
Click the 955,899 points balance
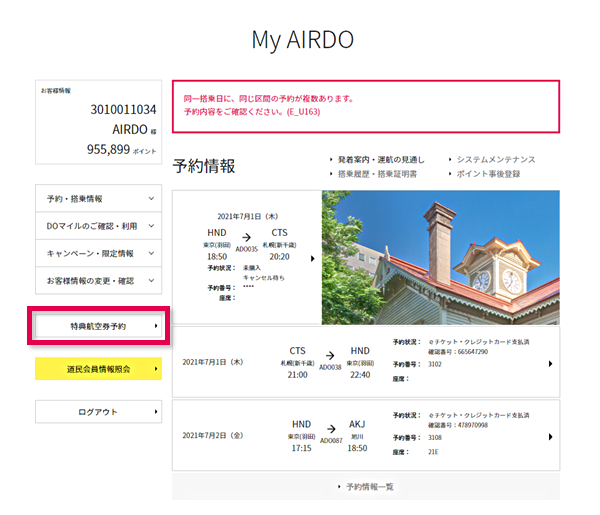(108, 149)
